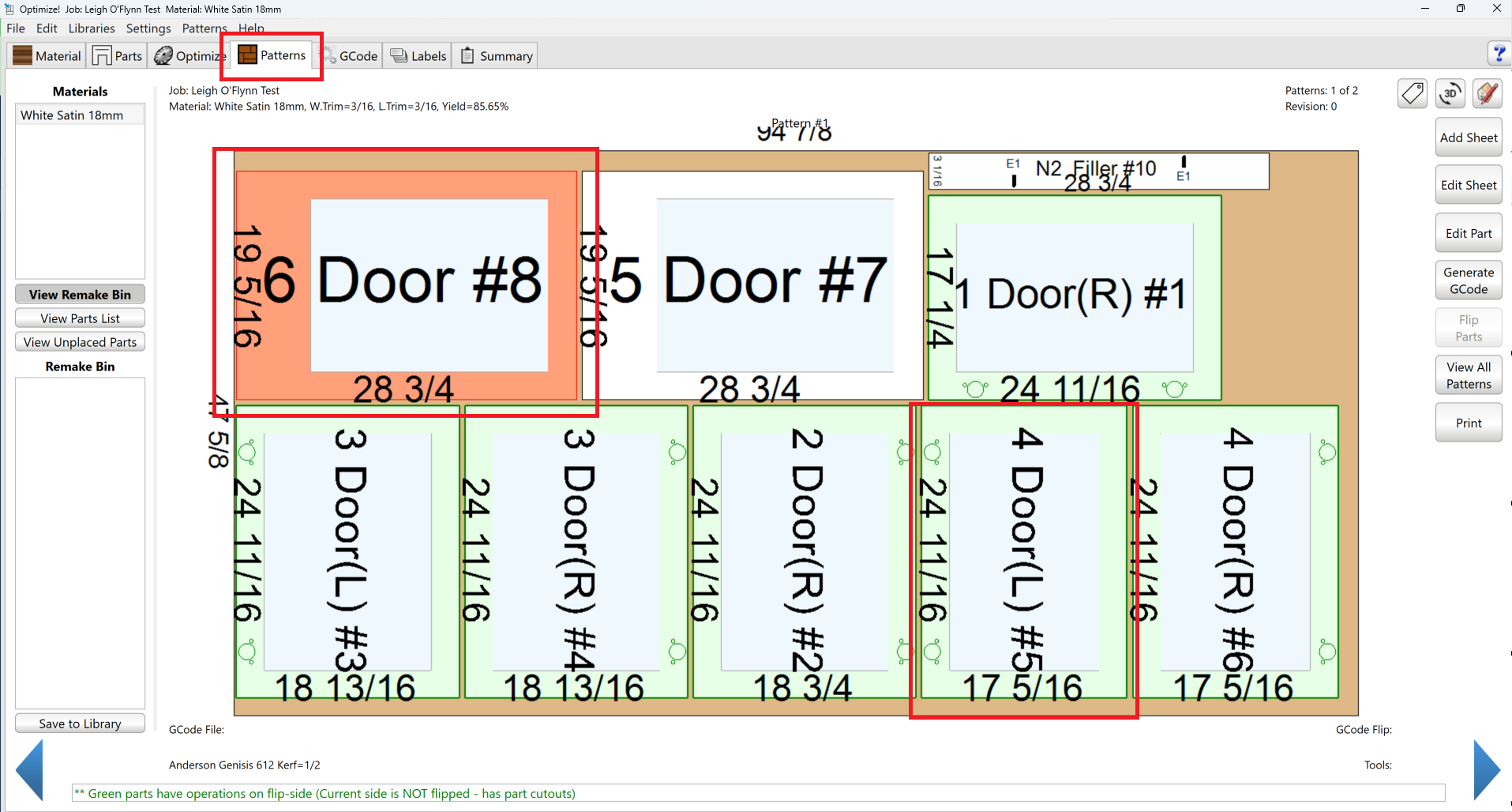
Task: Open the Parts tab
Action: (118, 56)
